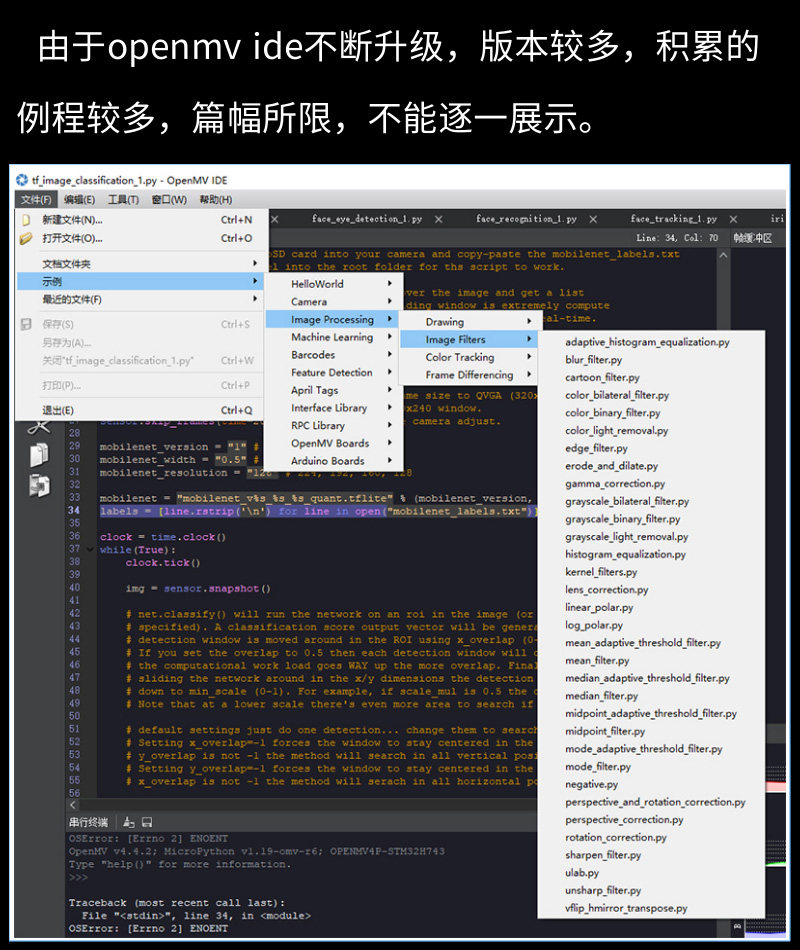The width and height of the screenshot is (800, 950).
Task: Close the face_recognition_1.py tab
Action: pyautogui.click(x=593, y=219)
